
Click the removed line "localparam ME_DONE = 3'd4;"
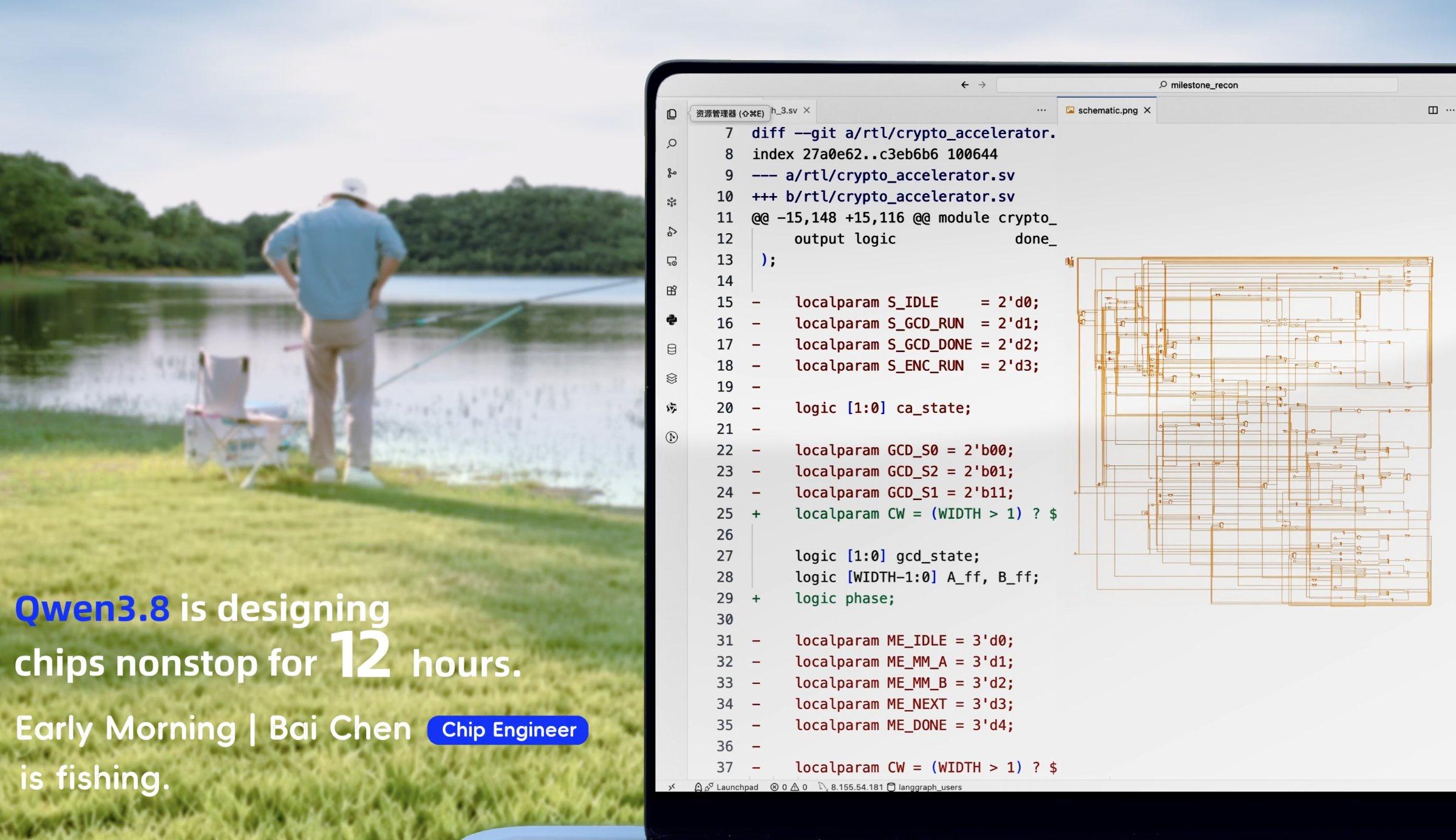point(904,725)
